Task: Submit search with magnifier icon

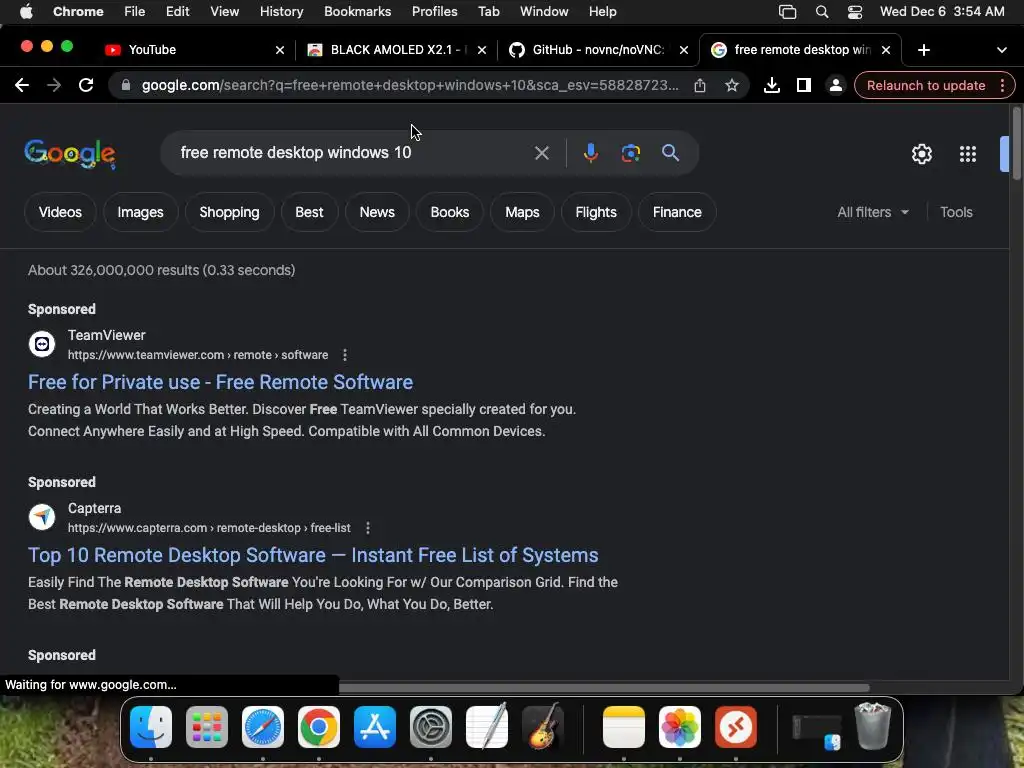Action: pos(670,153)
